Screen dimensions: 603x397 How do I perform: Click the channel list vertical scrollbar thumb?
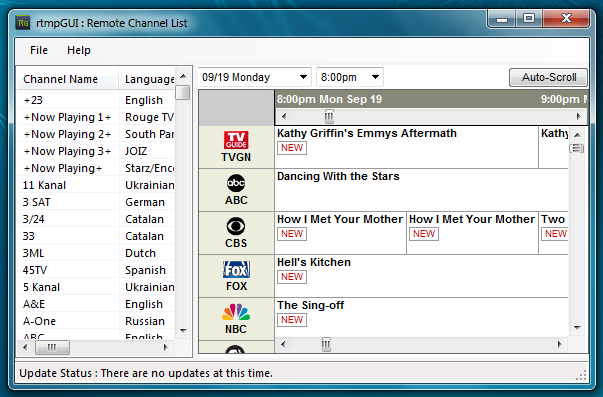(x=183, y=92)
